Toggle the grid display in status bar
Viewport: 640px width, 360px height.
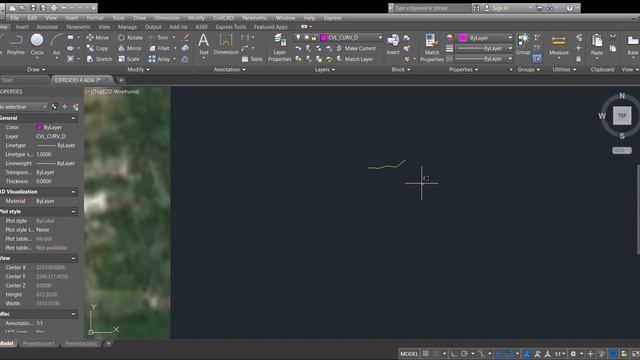(x=426, y=353)
